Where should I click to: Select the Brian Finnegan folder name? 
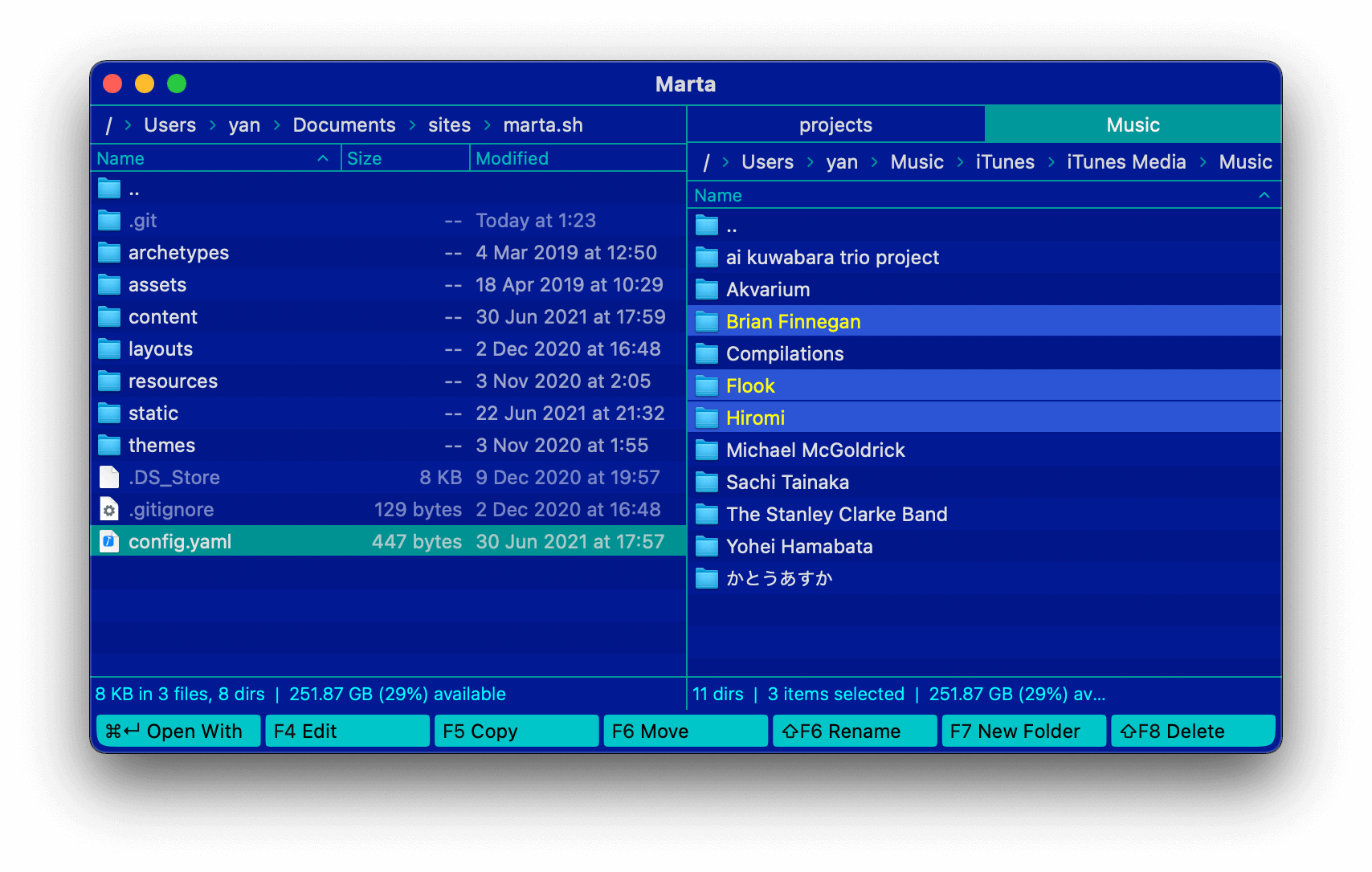793,322
